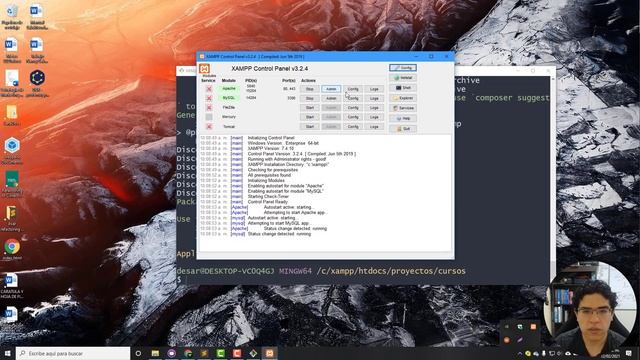Screen dimensions: 640x360
Task: View Apache Logs
Action: click(x=374, y=89)
